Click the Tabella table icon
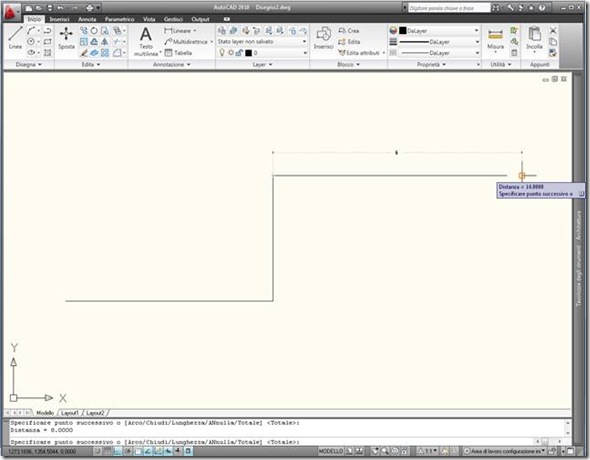Viewport: 590px width, 460px height. pyautogui.click(x=169, y=53)
